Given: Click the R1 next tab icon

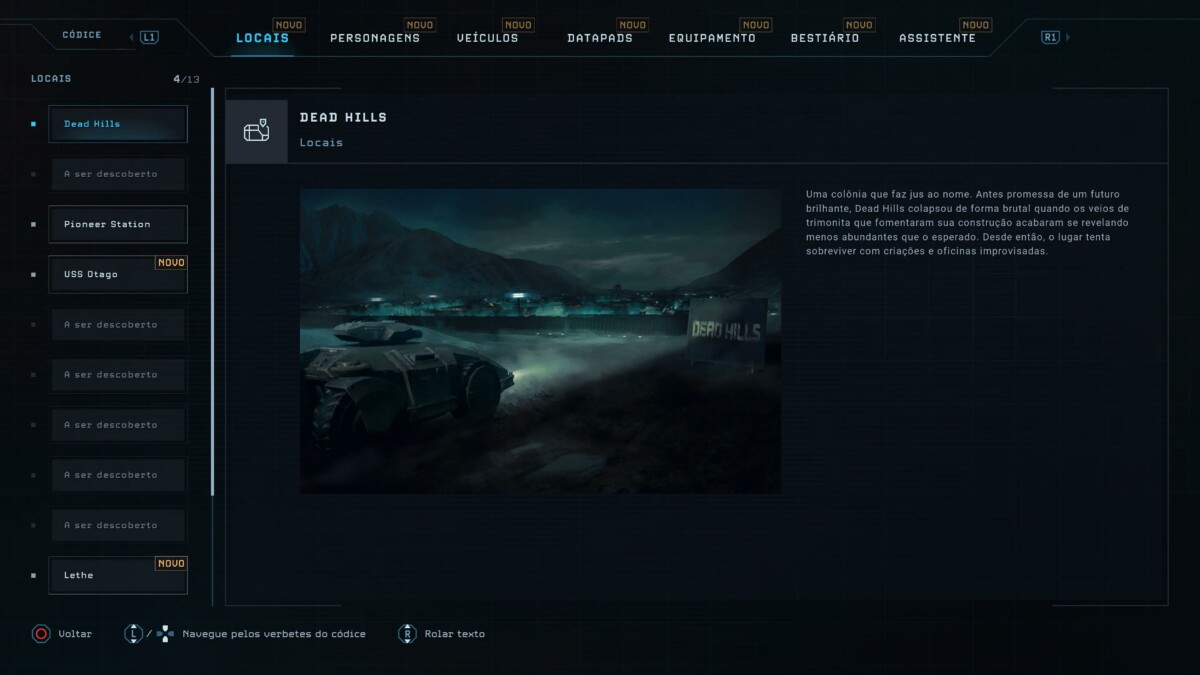Looking at the screenshot, I should pos(1050,37).
